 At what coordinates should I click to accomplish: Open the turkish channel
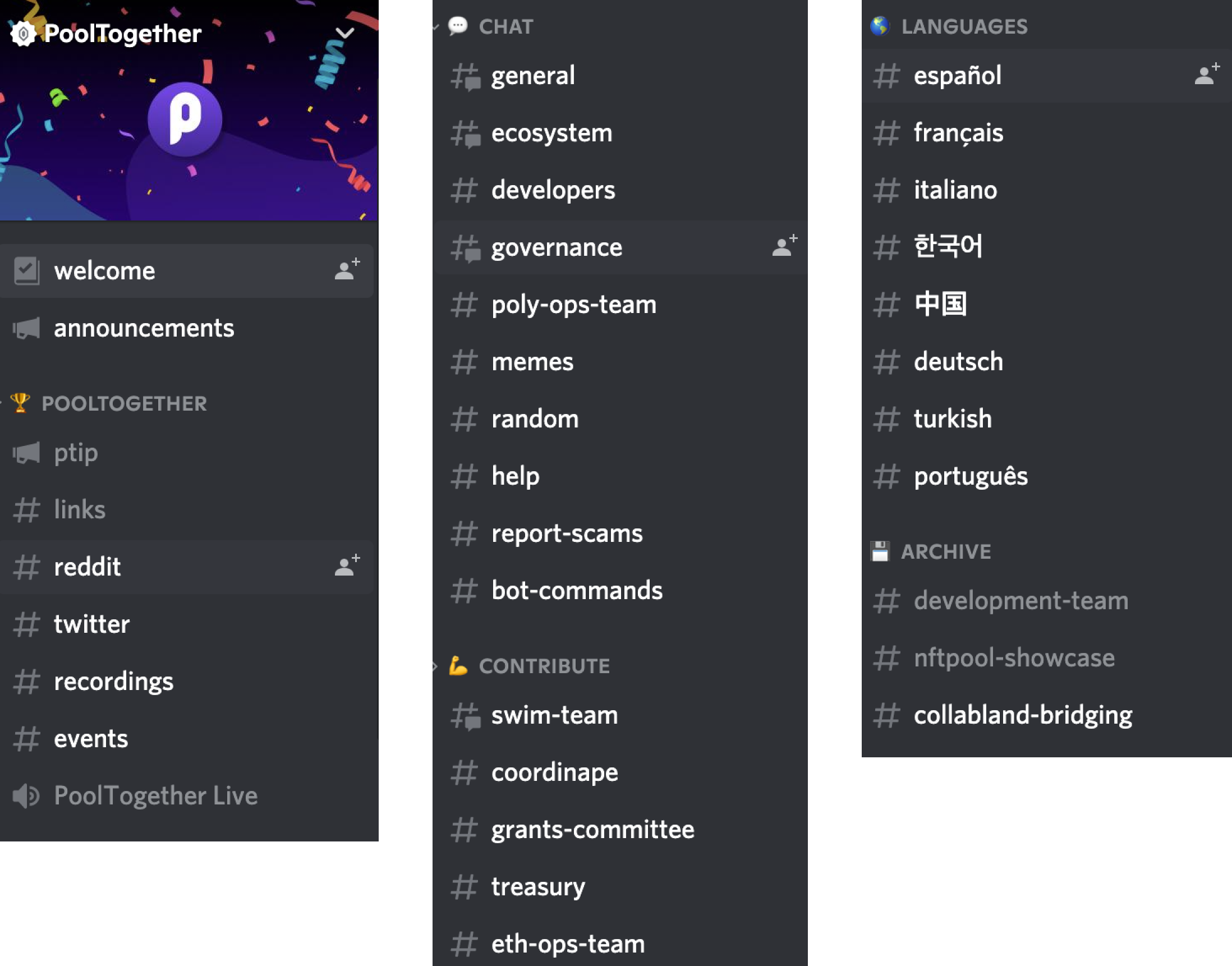tap(1046, 419)
